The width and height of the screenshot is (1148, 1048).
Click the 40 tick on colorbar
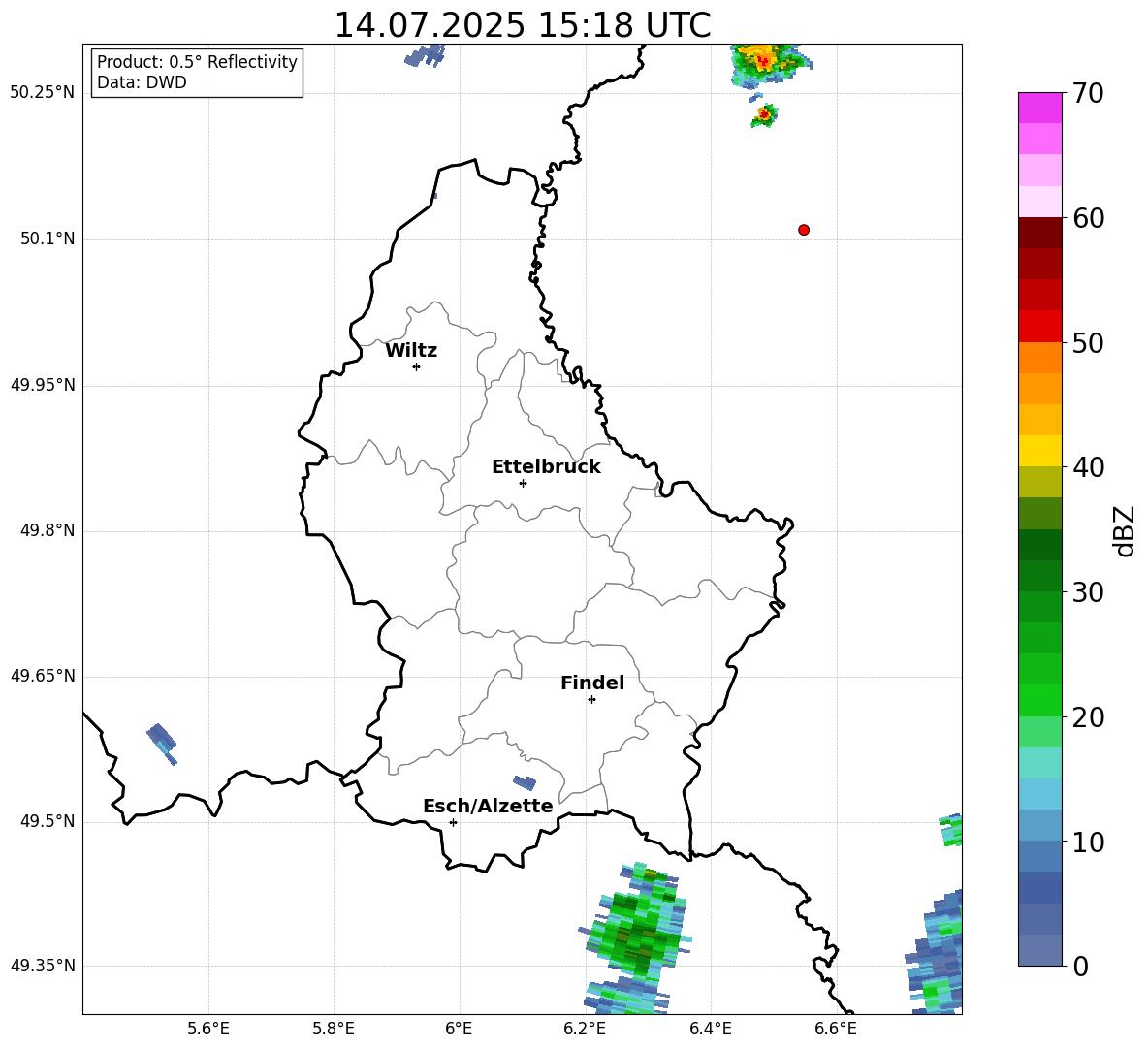pos(1088,467)
